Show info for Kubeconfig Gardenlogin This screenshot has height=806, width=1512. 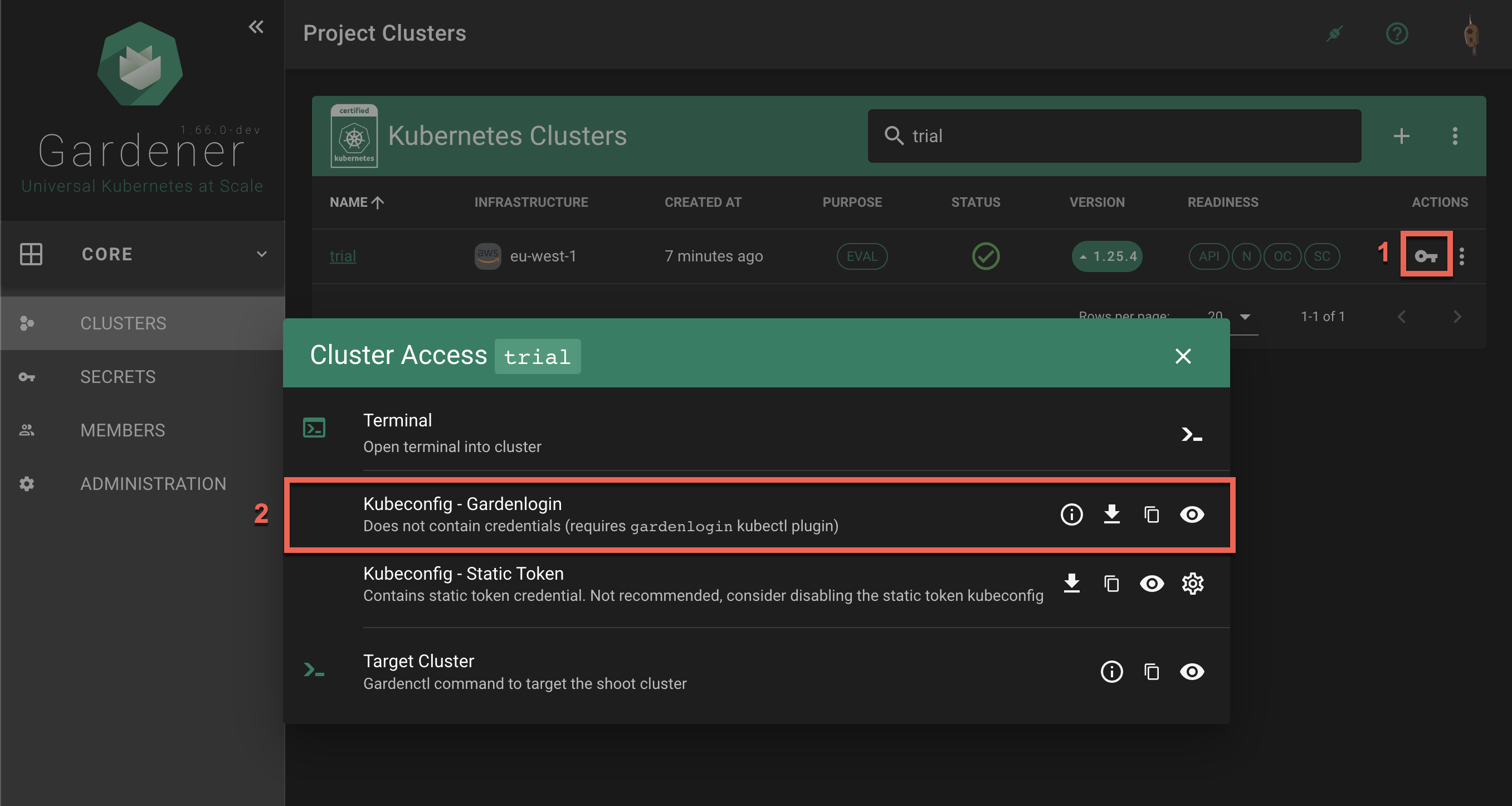point(1071,514)
